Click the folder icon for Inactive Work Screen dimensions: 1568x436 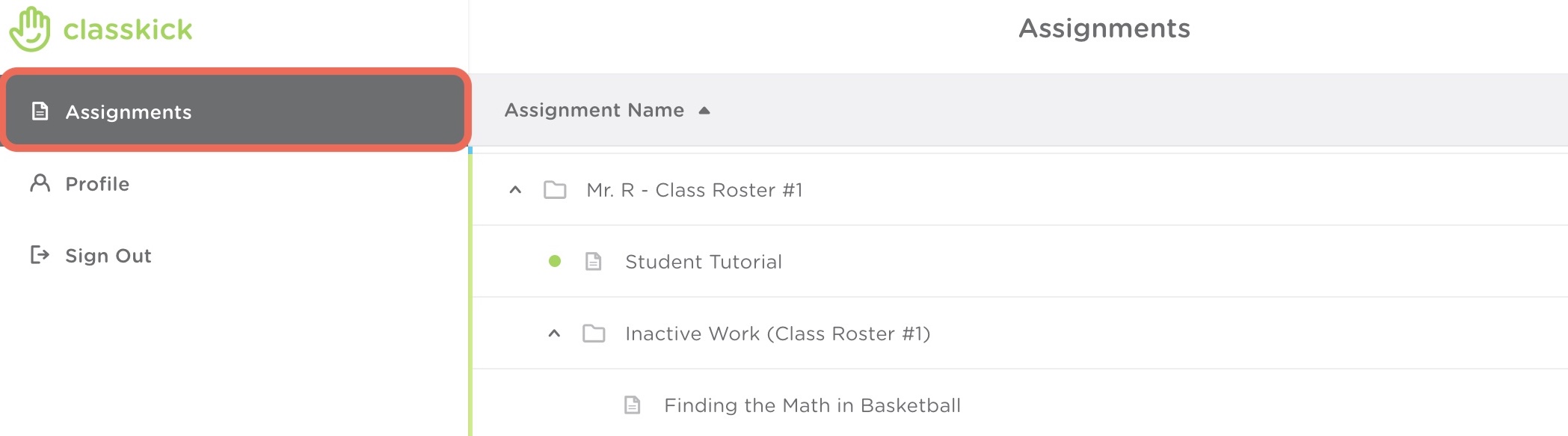coord(594,334)
